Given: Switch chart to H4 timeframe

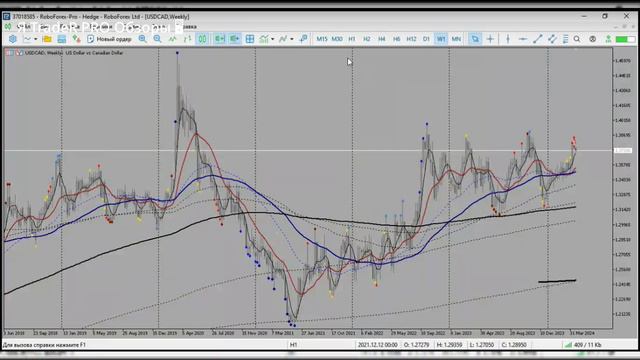Looking at the screenshot, I should point(382,39).
